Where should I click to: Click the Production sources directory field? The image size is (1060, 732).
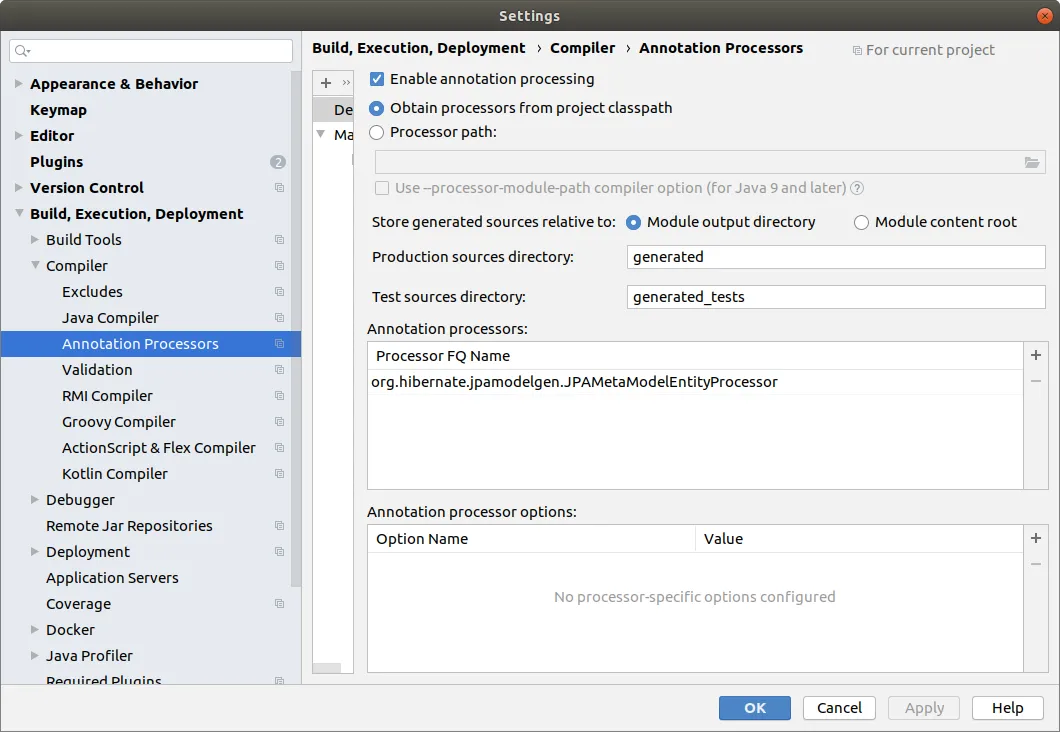tap(836, 257)
